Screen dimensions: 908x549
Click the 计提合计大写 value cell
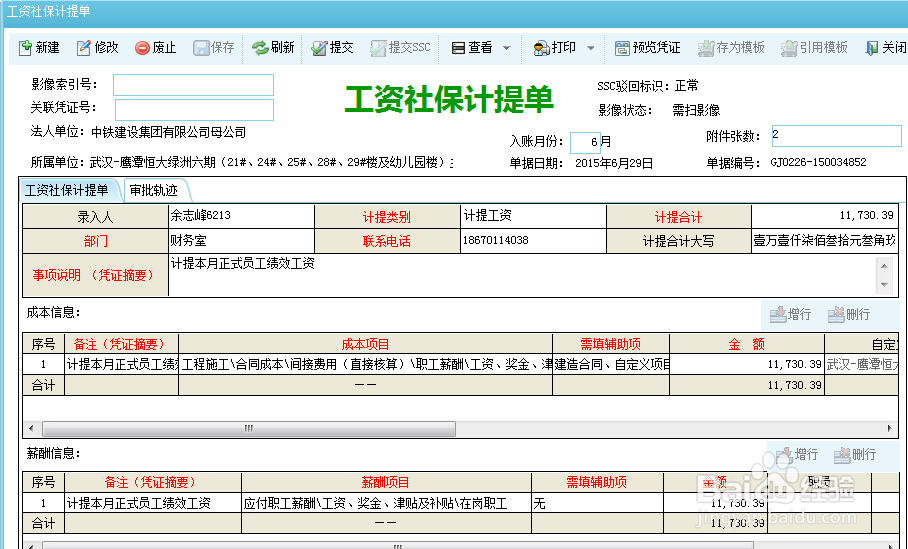pyautogui.click(x=825, y=241)
